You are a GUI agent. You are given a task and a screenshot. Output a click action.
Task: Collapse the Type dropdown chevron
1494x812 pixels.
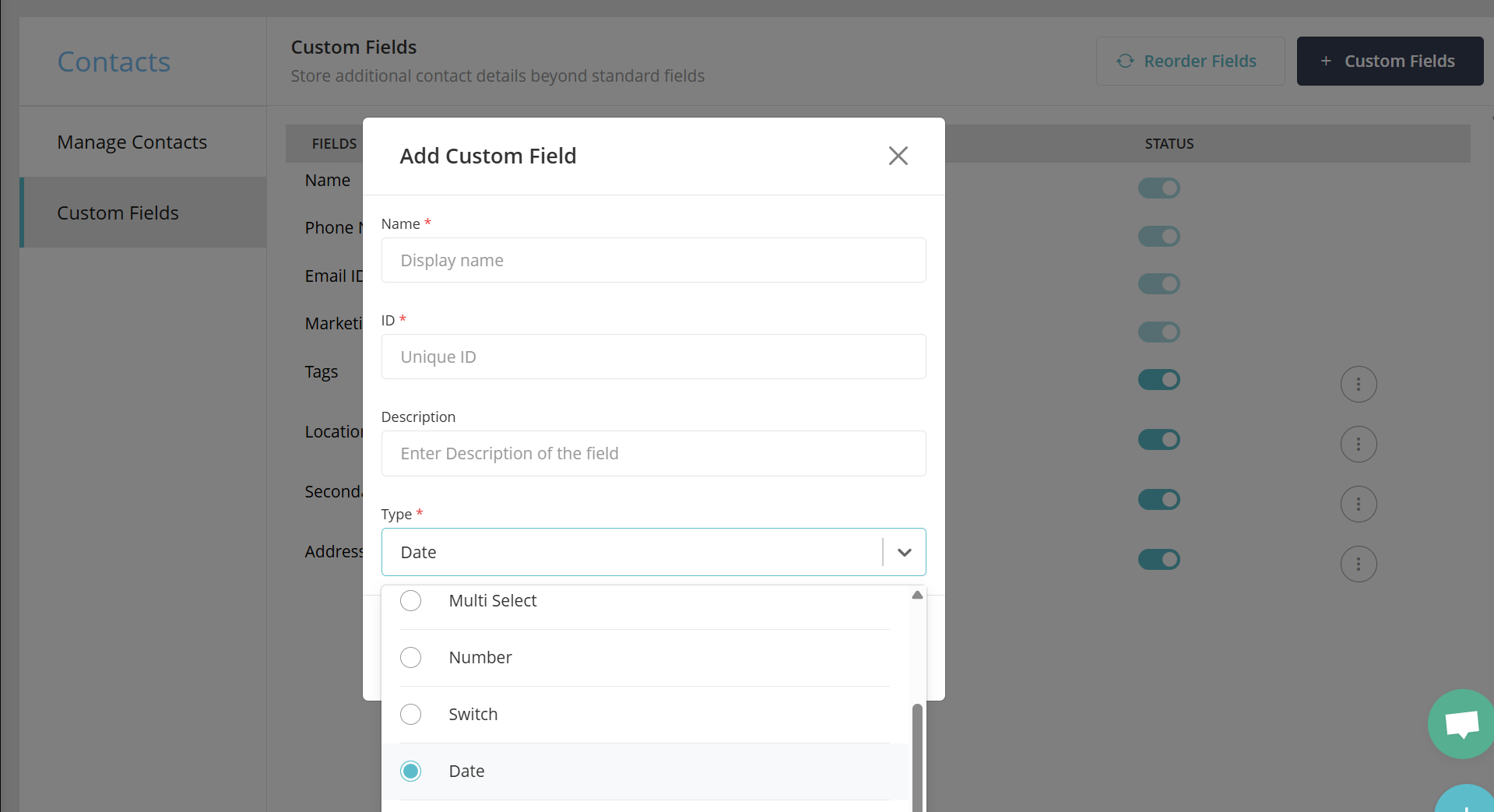(904, 552)
